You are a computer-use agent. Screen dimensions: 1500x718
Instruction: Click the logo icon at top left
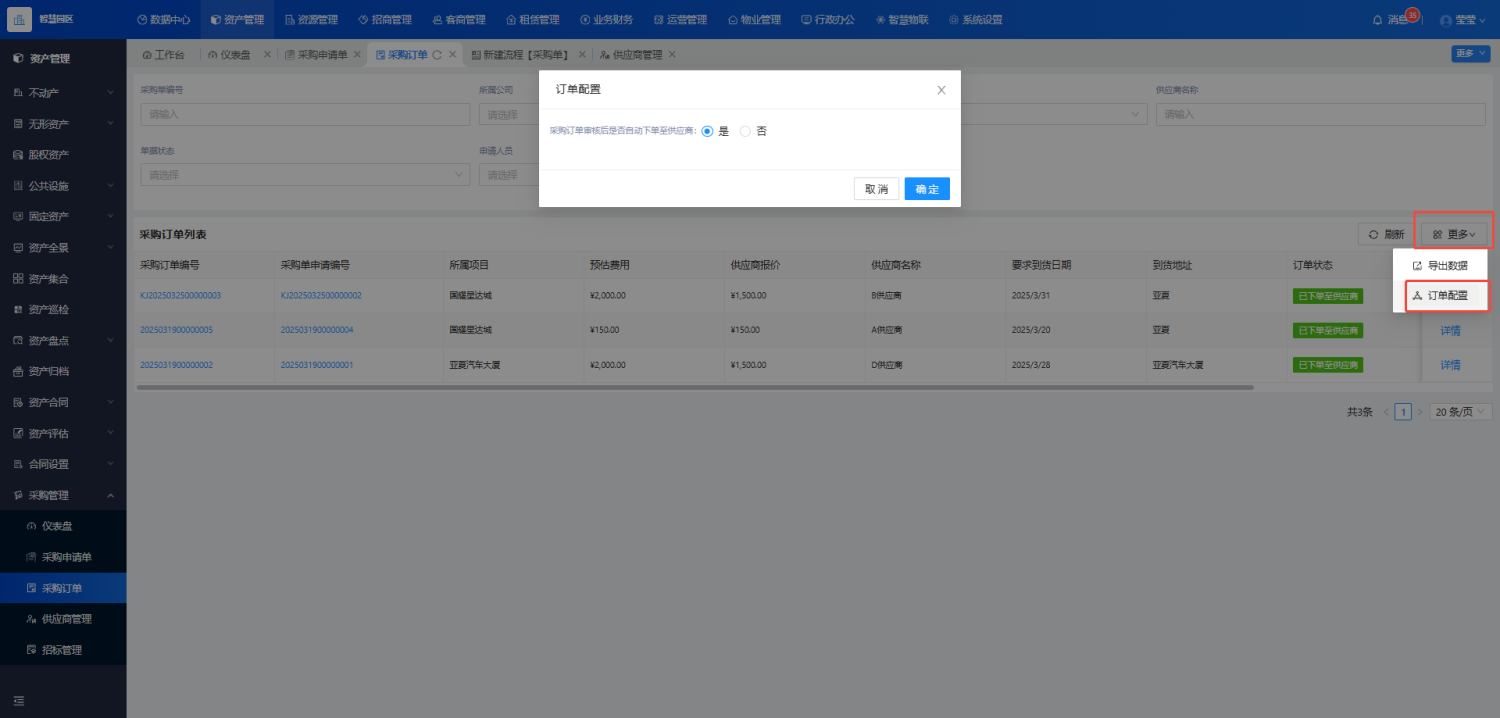(x=20, y=19)
